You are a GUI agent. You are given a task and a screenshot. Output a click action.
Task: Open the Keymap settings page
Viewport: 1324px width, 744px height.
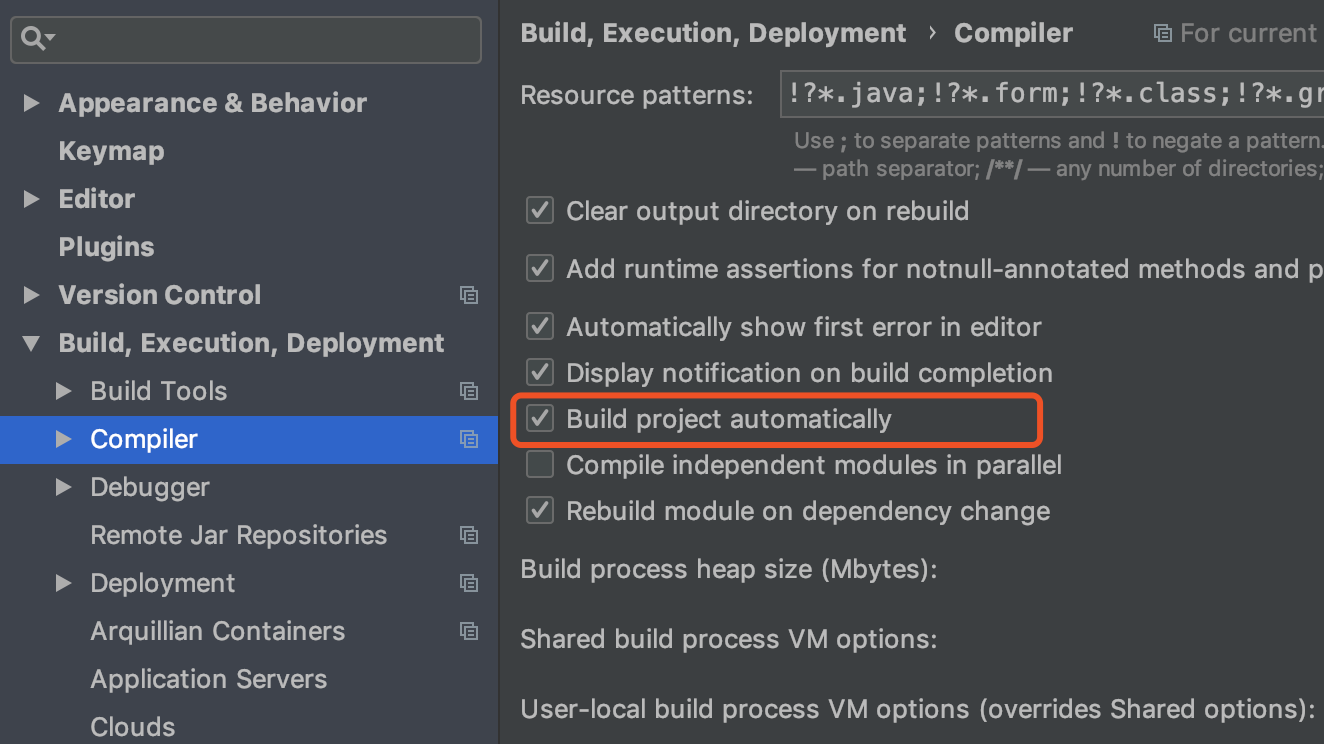[x=111, y=151]
